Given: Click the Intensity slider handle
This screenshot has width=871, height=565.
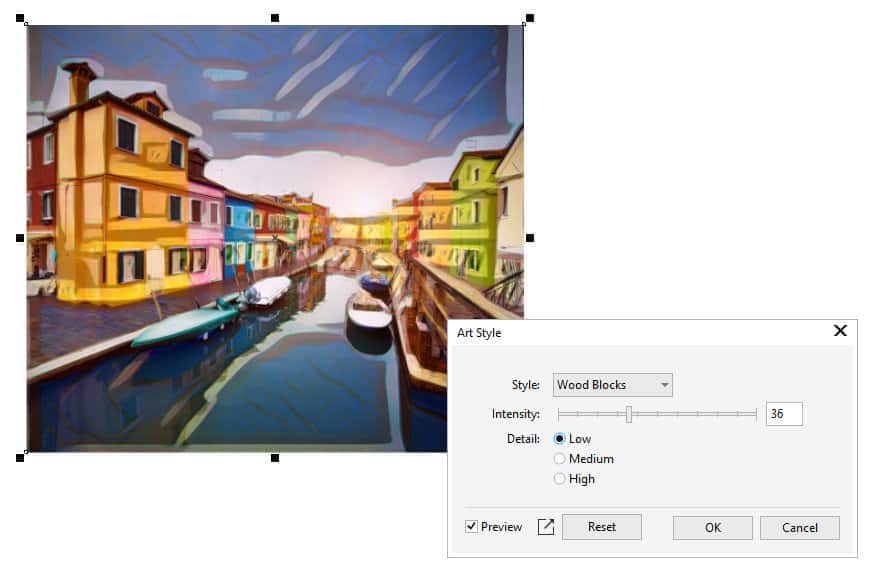Looking at the screenshot, I should (629, 414).
